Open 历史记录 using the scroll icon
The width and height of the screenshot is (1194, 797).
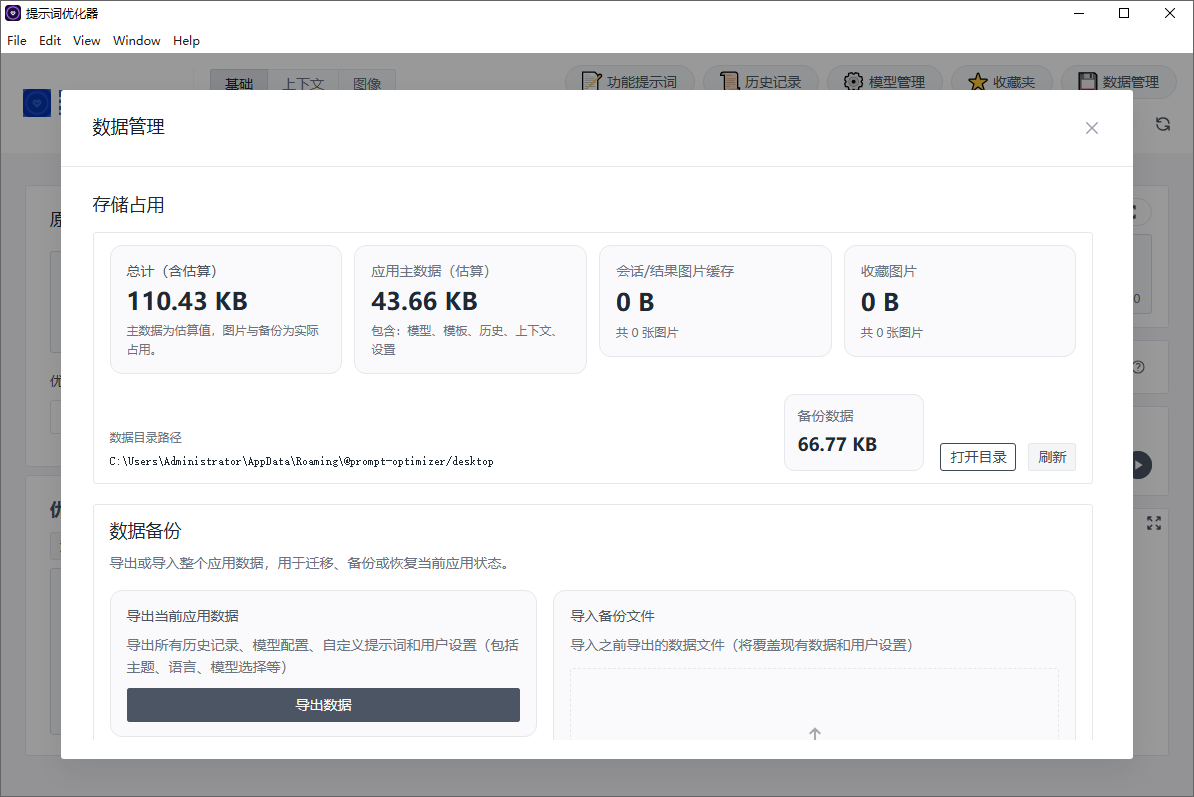point(727,81)
